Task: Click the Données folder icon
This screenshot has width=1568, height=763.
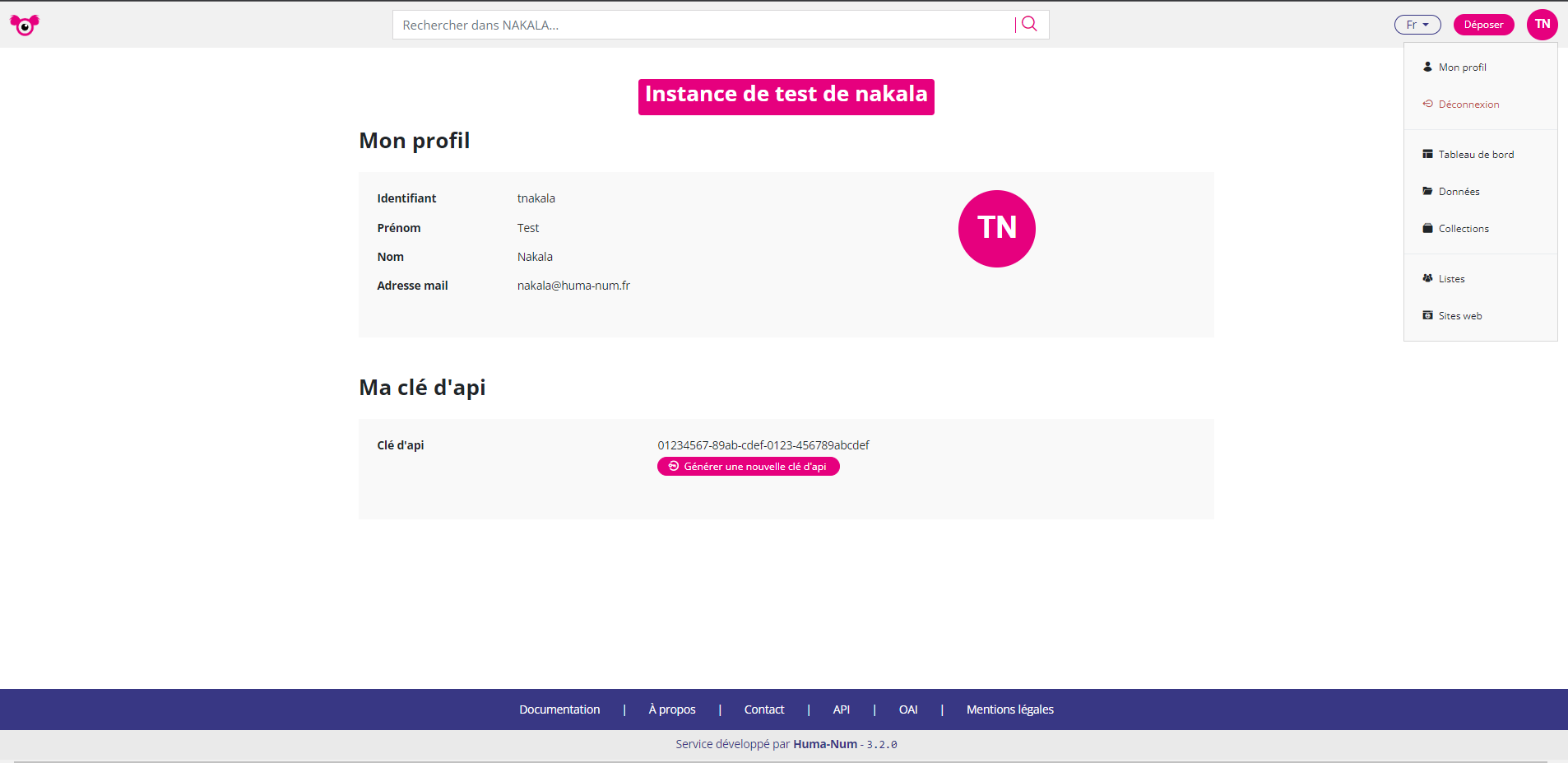Action: 1427,191
